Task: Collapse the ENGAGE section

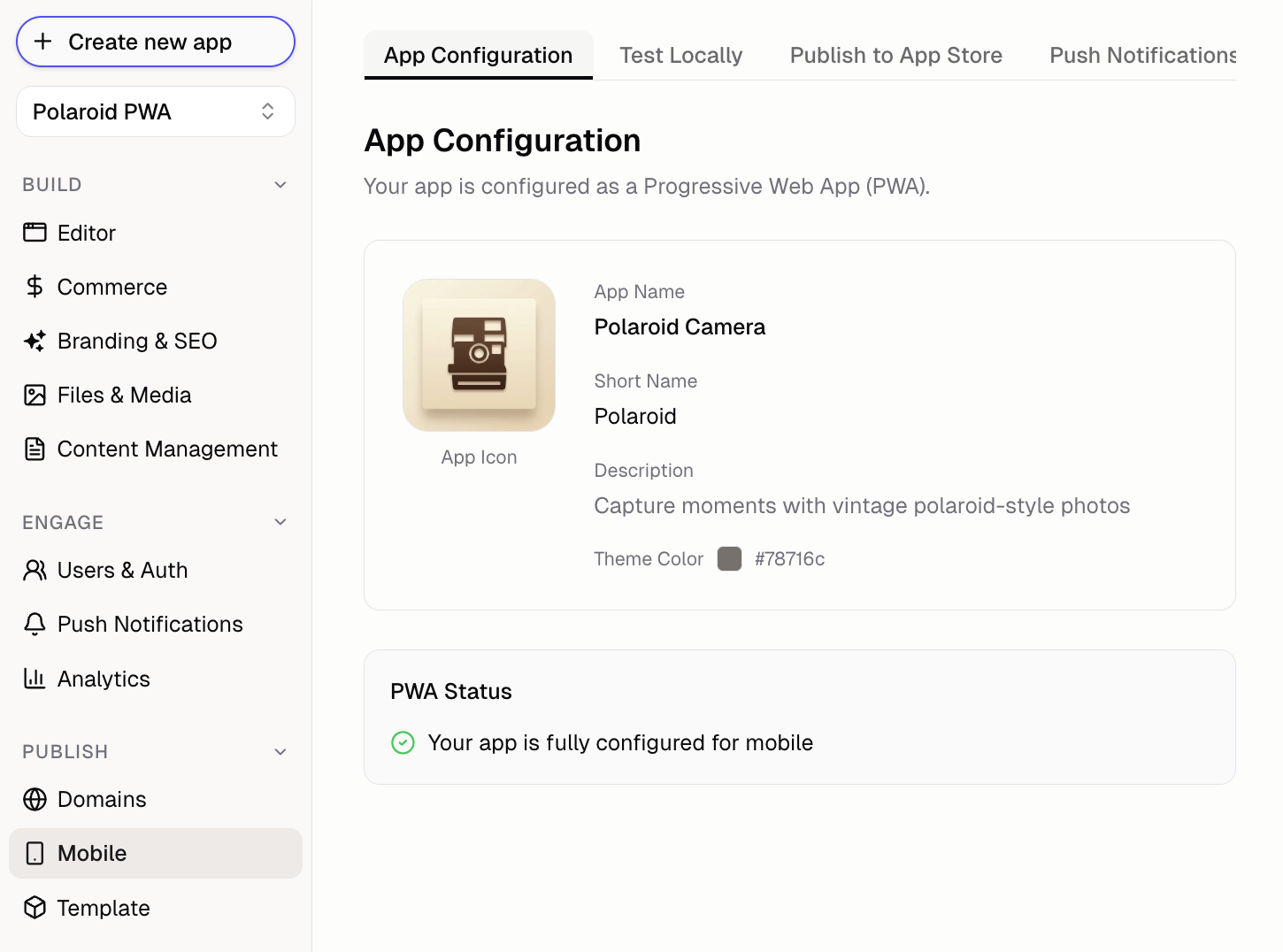Action: tap(280, 522)
